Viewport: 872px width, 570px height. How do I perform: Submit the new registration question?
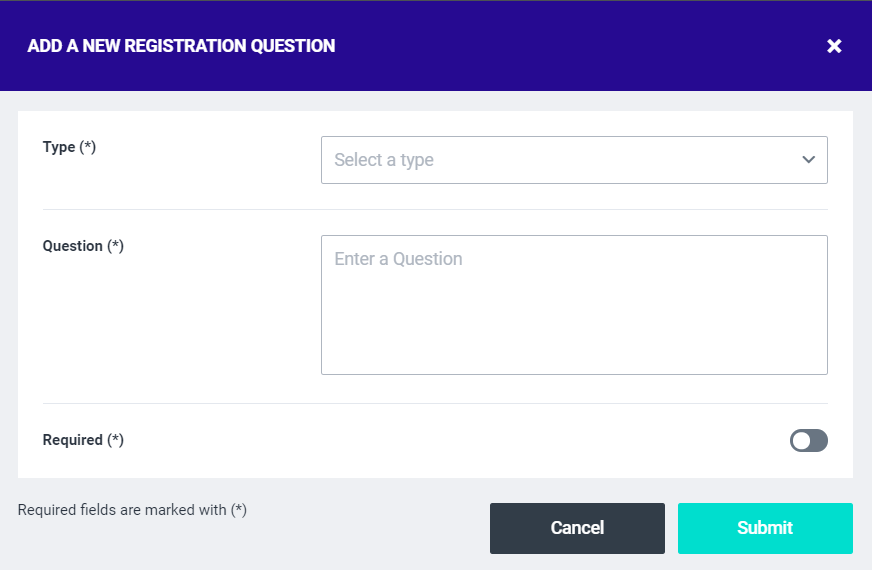765,528
